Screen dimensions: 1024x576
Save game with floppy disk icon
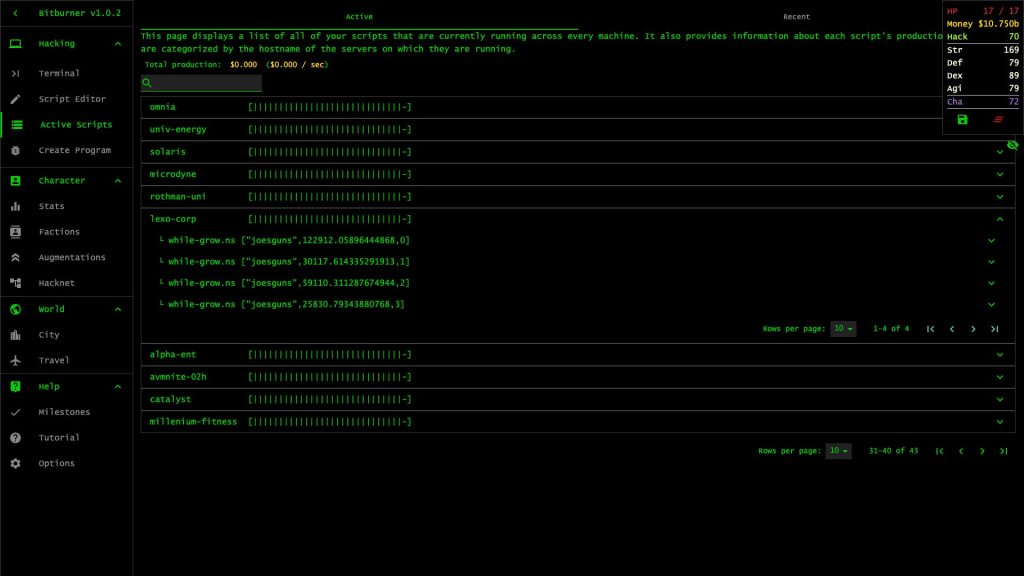click(963, 120)
